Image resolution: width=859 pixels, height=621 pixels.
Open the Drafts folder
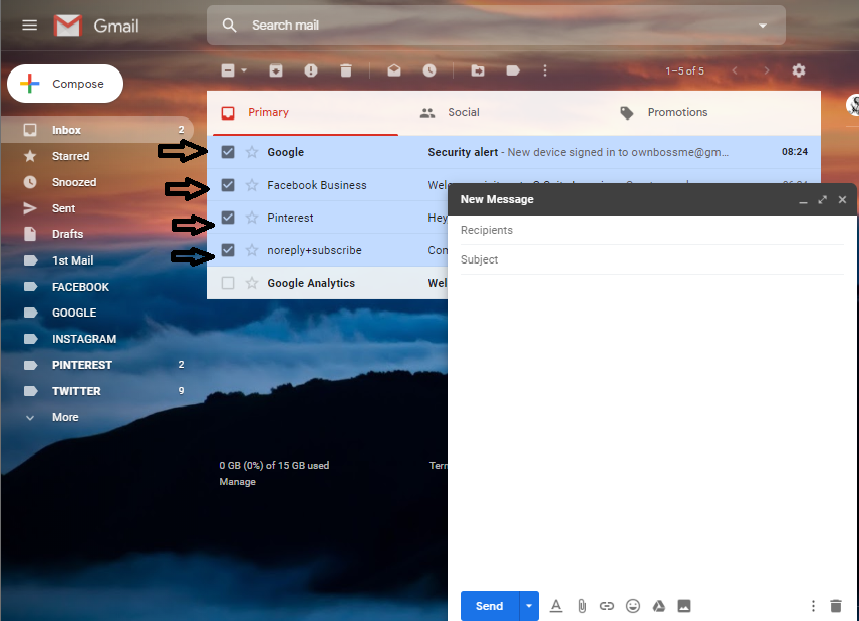point(98,234)
